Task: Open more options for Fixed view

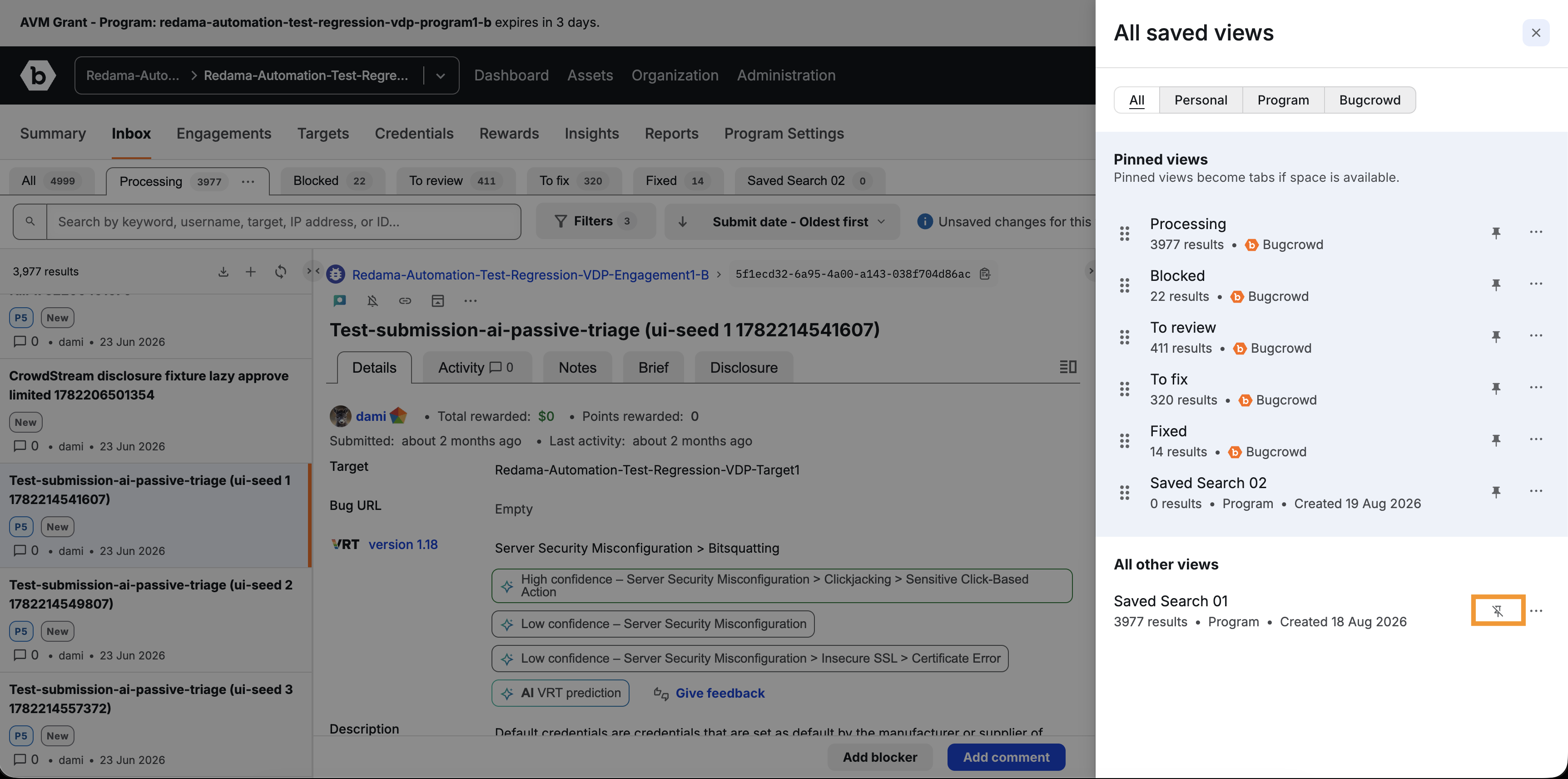Action: point(1536,439)
